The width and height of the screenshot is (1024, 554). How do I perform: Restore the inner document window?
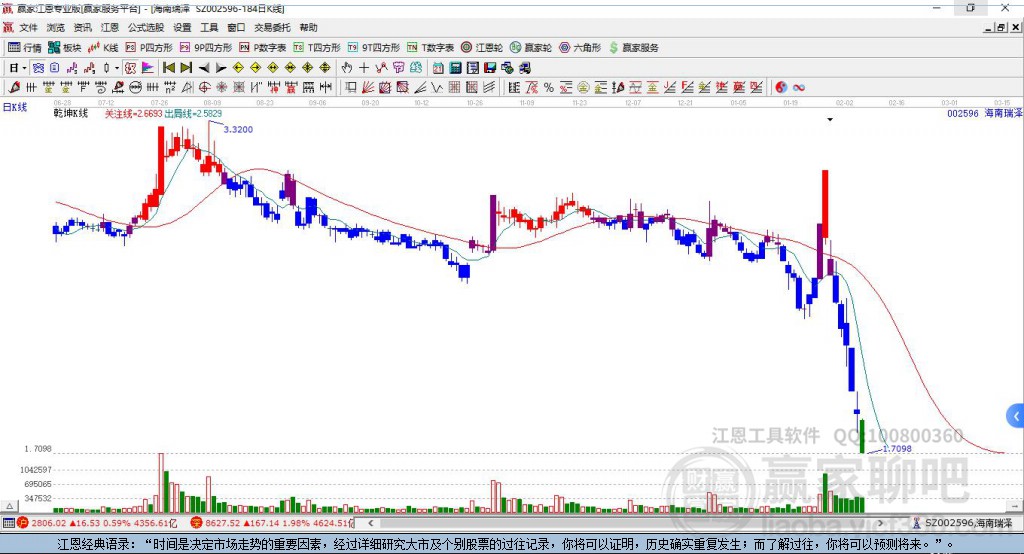(1001, 27)
